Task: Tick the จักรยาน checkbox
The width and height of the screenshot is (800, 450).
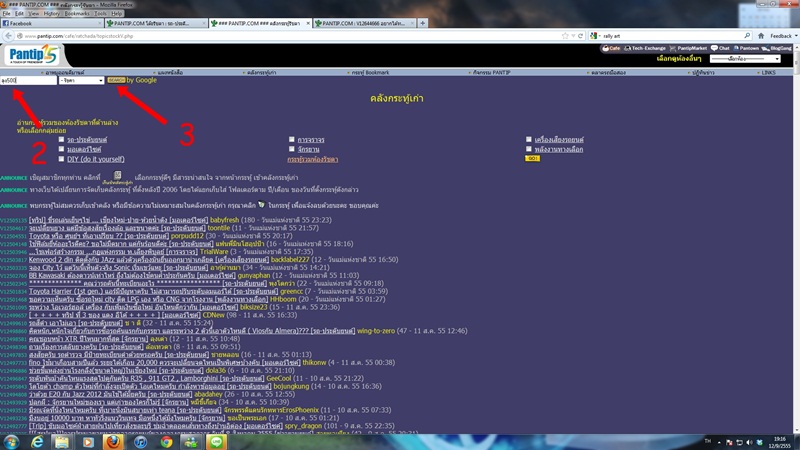Action: click(291, 149)
